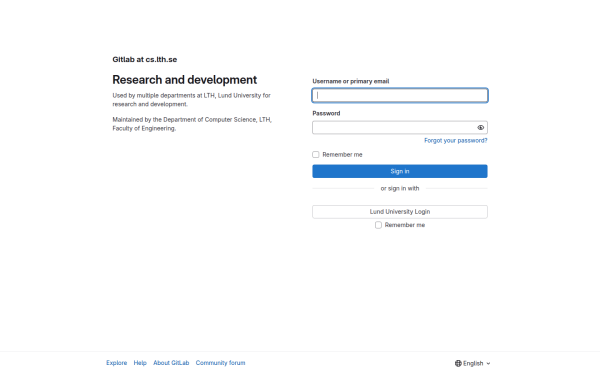The width and height of the screenshot is (600, 375).
Task: Open Forgot your password link
Action: (456, 140)
